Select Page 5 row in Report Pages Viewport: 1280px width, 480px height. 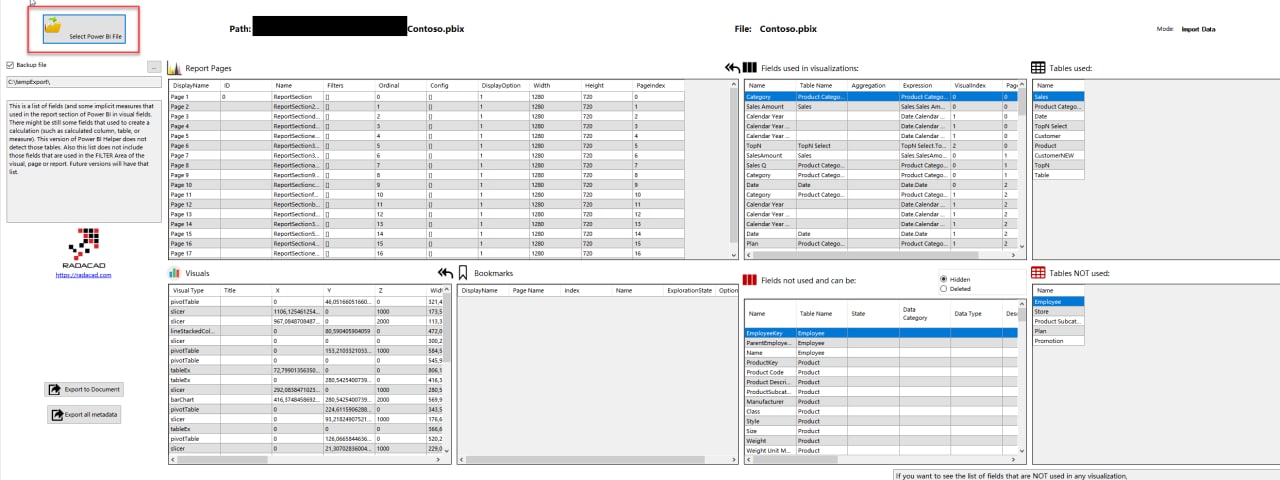click(426, 136)
